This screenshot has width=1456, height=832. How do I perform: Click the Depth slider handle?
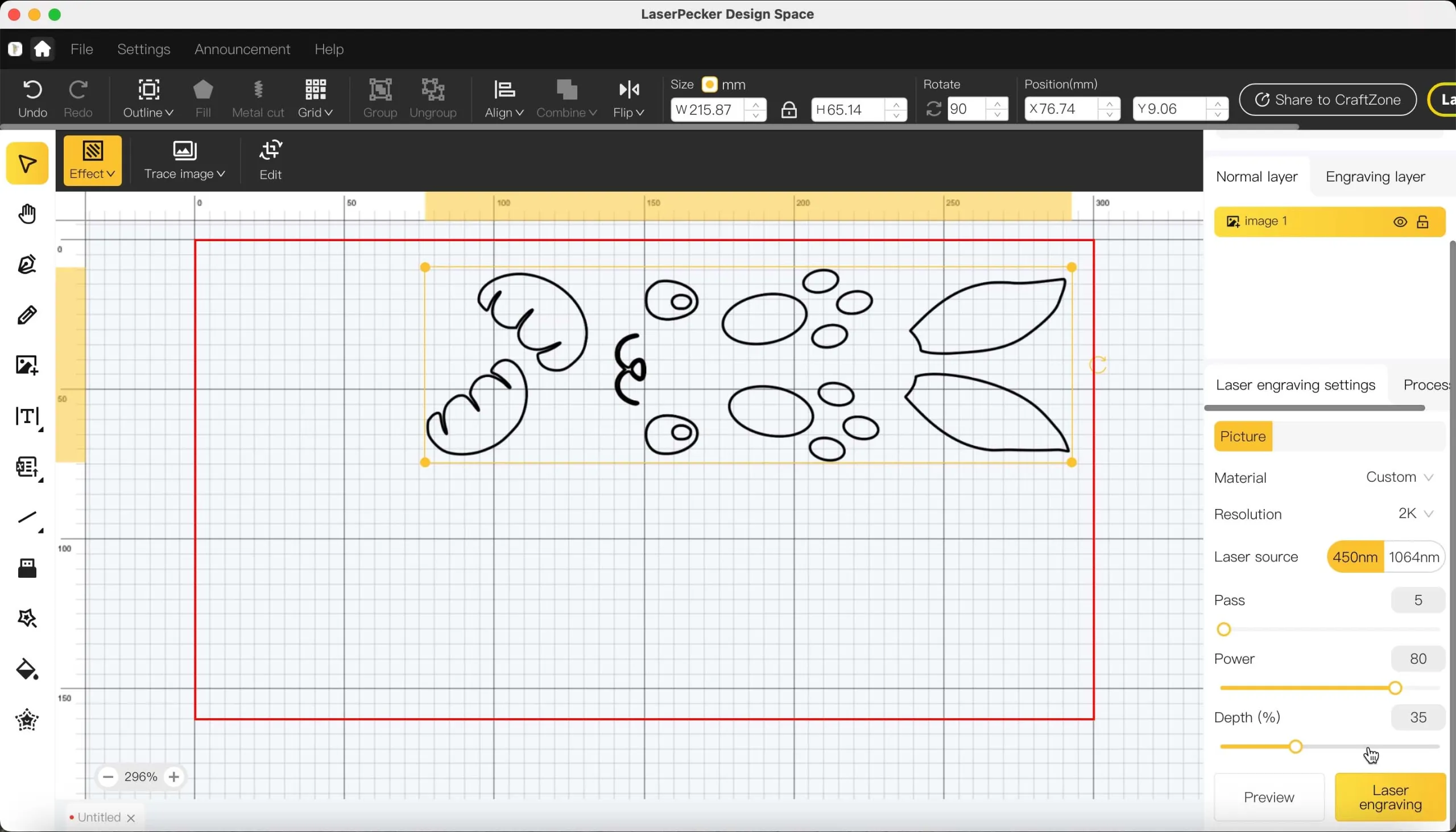[1296, 747]
